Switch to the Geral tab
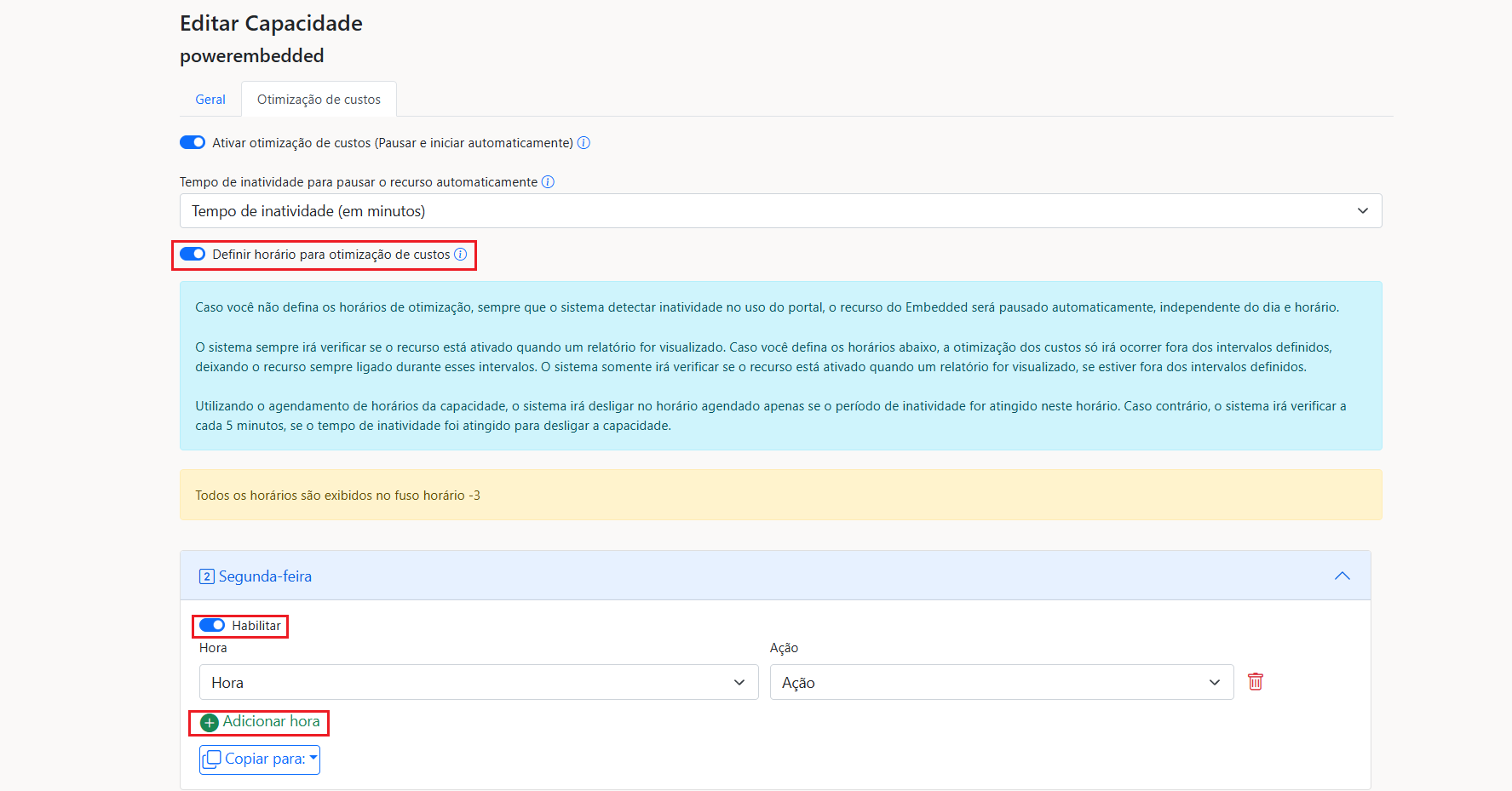The width and height of the screenshot is (1512, 791). point(210,100)
